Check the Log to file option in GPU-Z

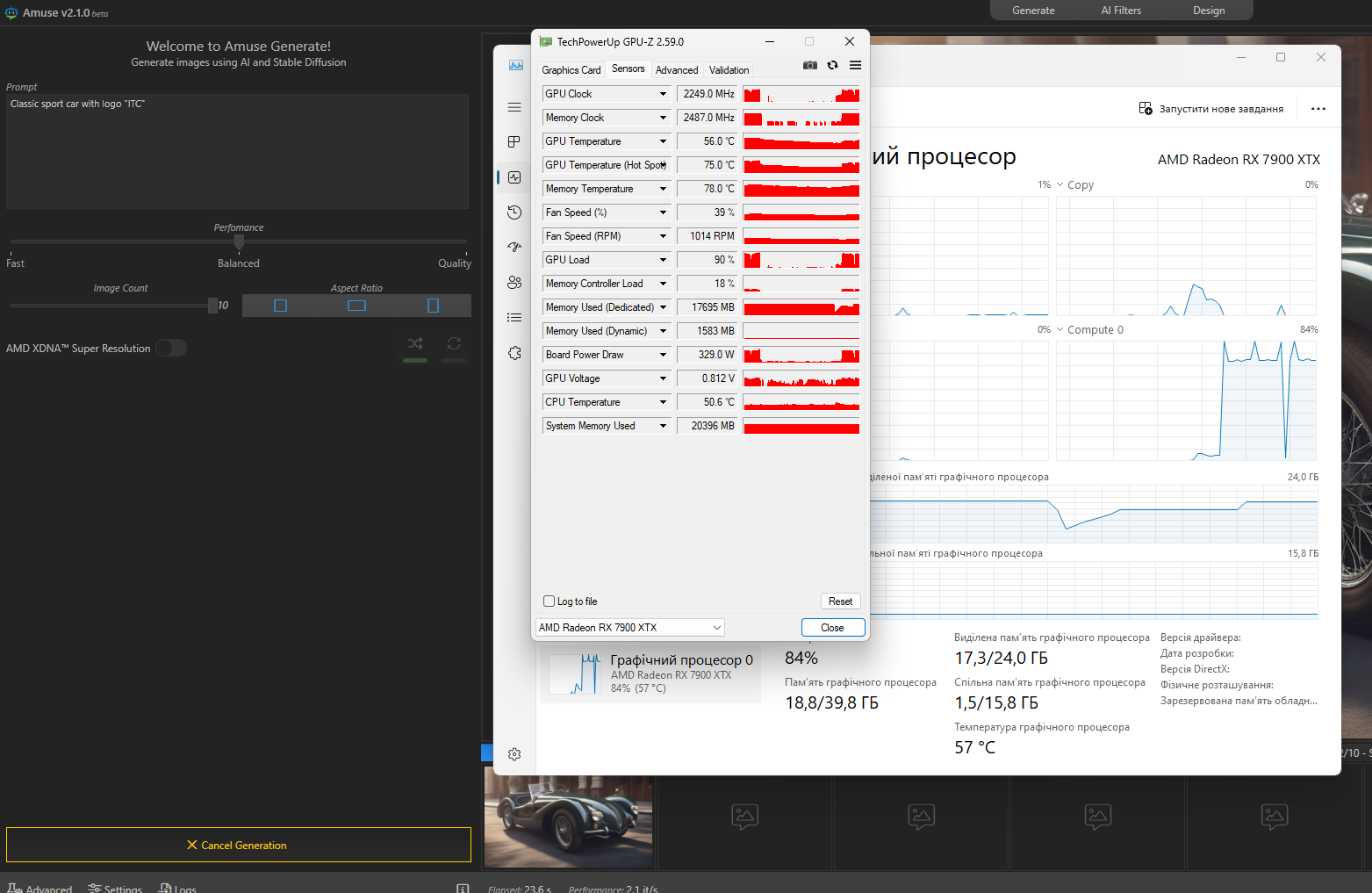[x=549, y=601]
